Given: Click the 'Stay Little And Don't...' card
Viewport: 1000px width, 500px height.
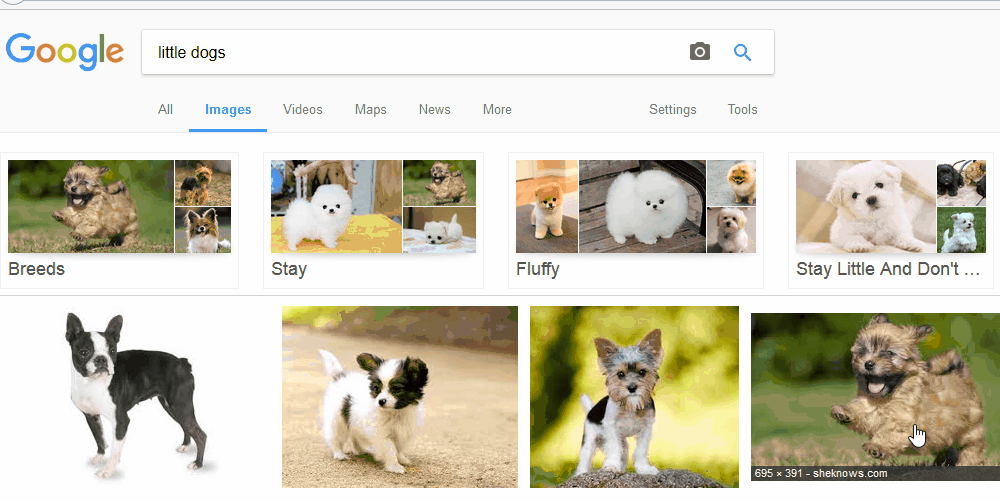Looking at the screenshot, I should click(890, 220).
